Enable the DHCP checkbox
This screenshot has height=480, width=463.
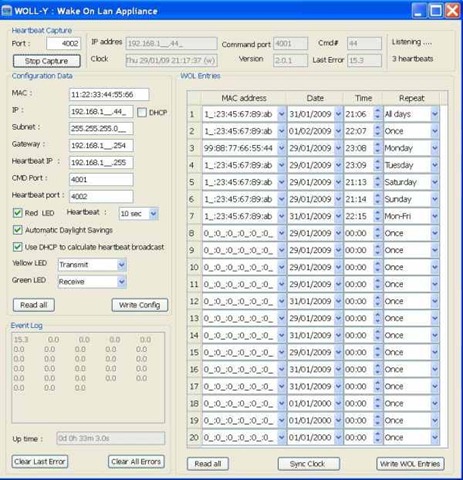pos(142,112)
